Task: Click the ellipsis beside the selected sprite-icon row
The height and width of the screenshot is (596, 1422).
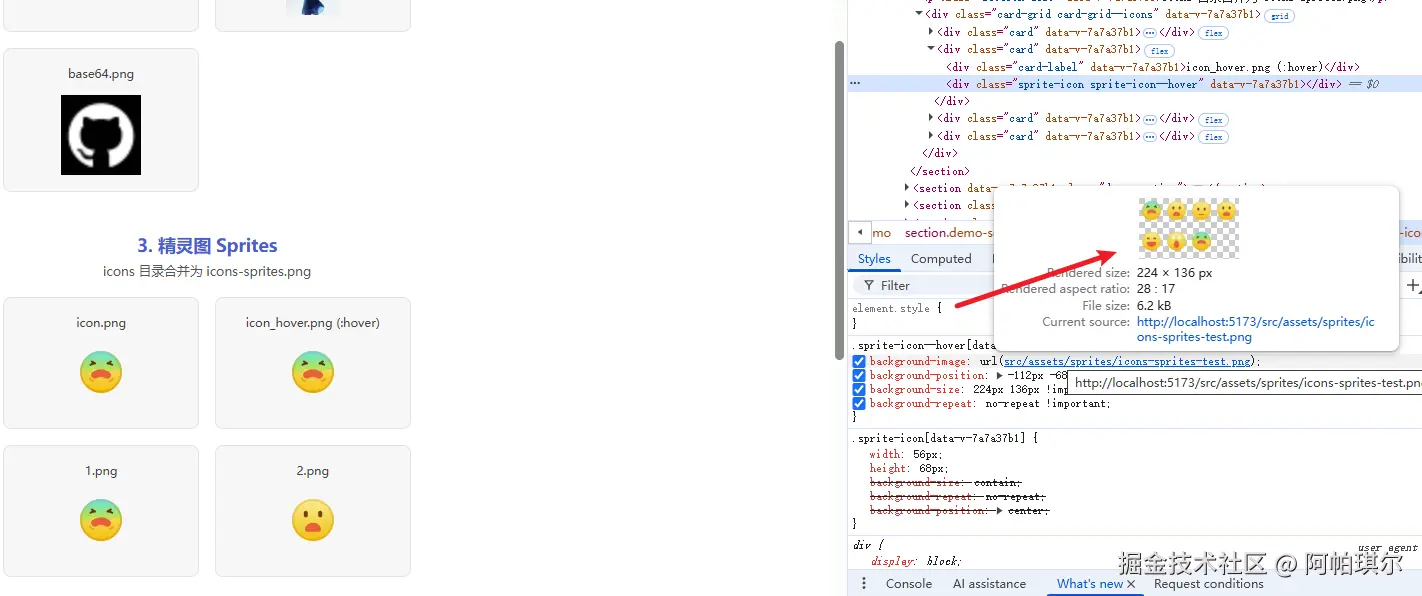Action: pos(855,84)
